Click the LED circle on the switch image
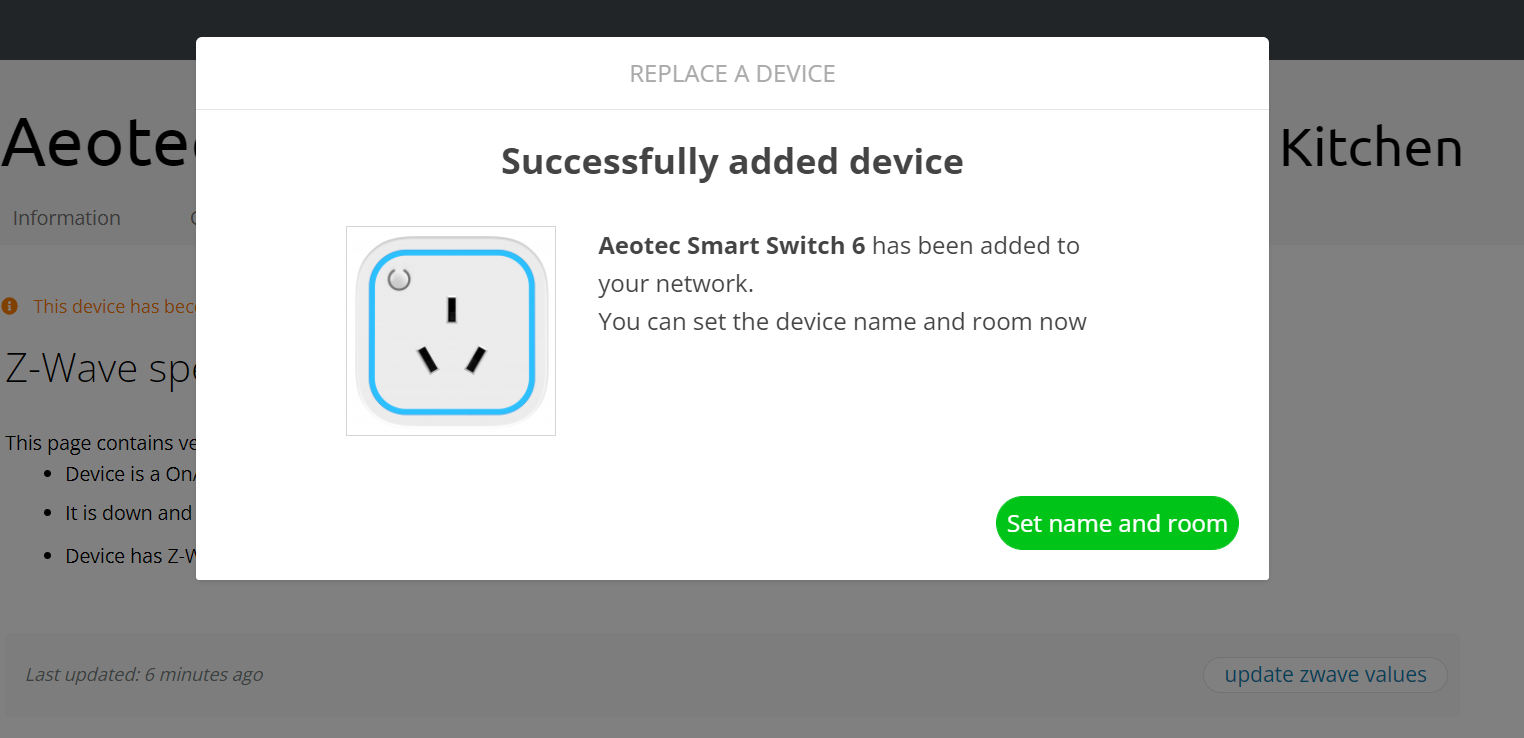 tap(399, 279)
